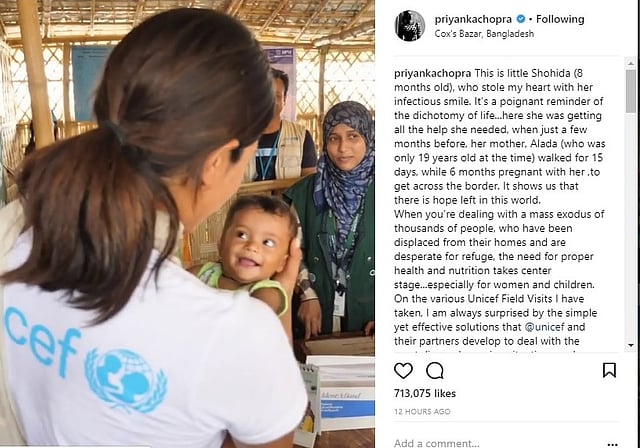Screen dimensions: 640x448
Task: Click the scrollbar track below the thumb
Action: click(x=631, y=226)
